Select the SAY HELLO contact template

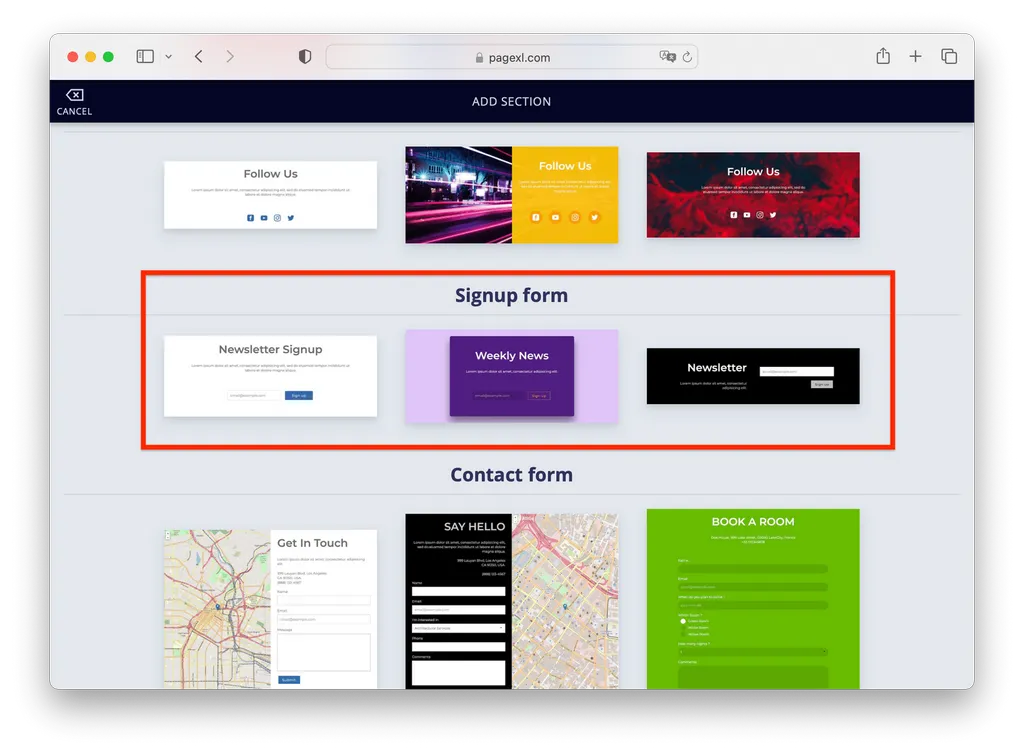(511, 601)
